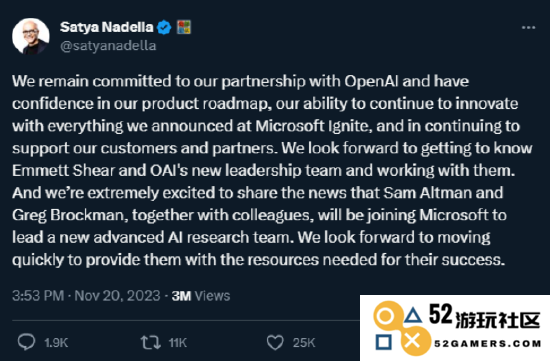Image resolution: width=550 pixels, height=361 pixels.
Task: Open the @satyanadella handle link
Action: tap(108, 46)
